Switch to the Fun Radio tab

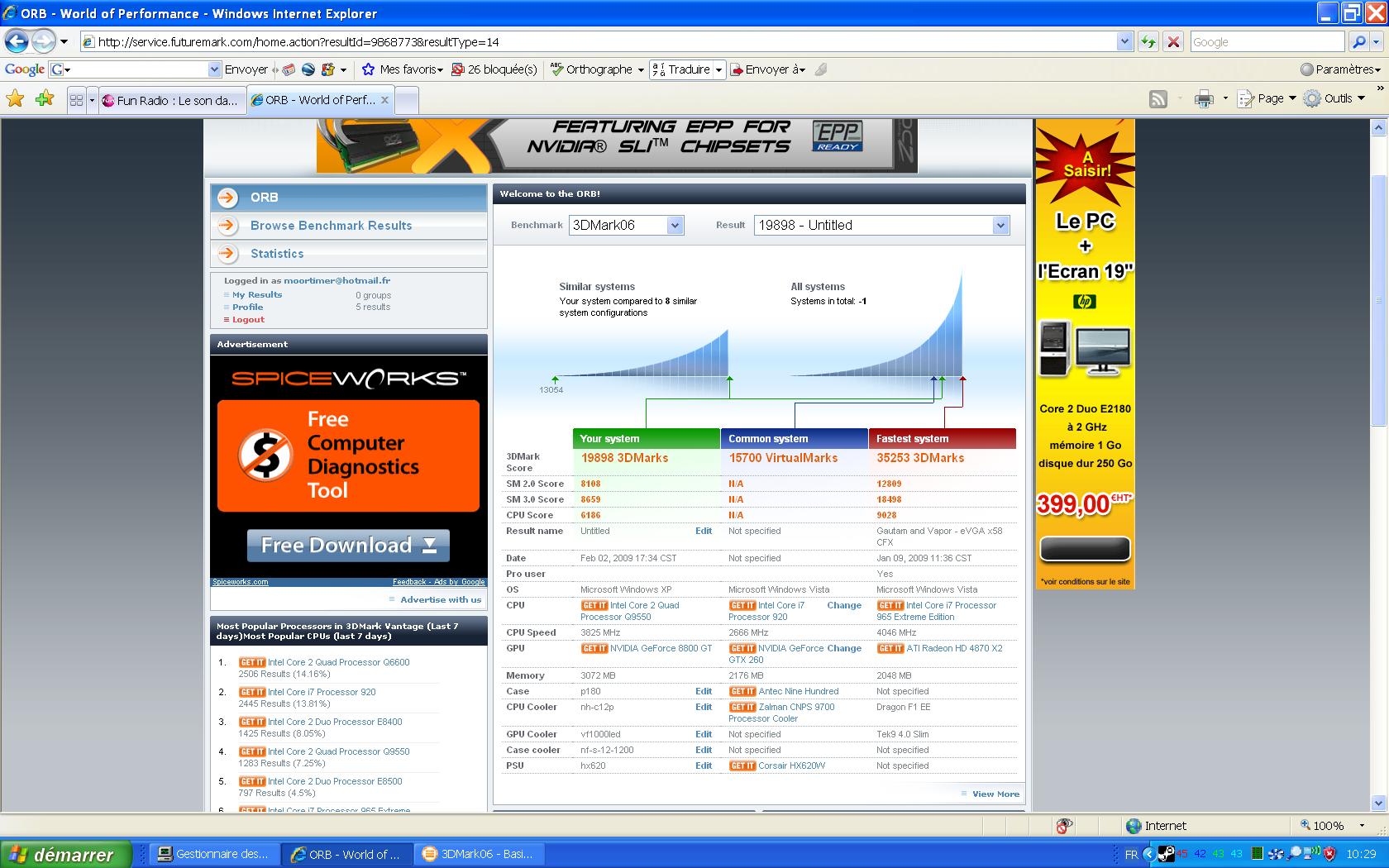pyautogui.click(x=171, y=100)
